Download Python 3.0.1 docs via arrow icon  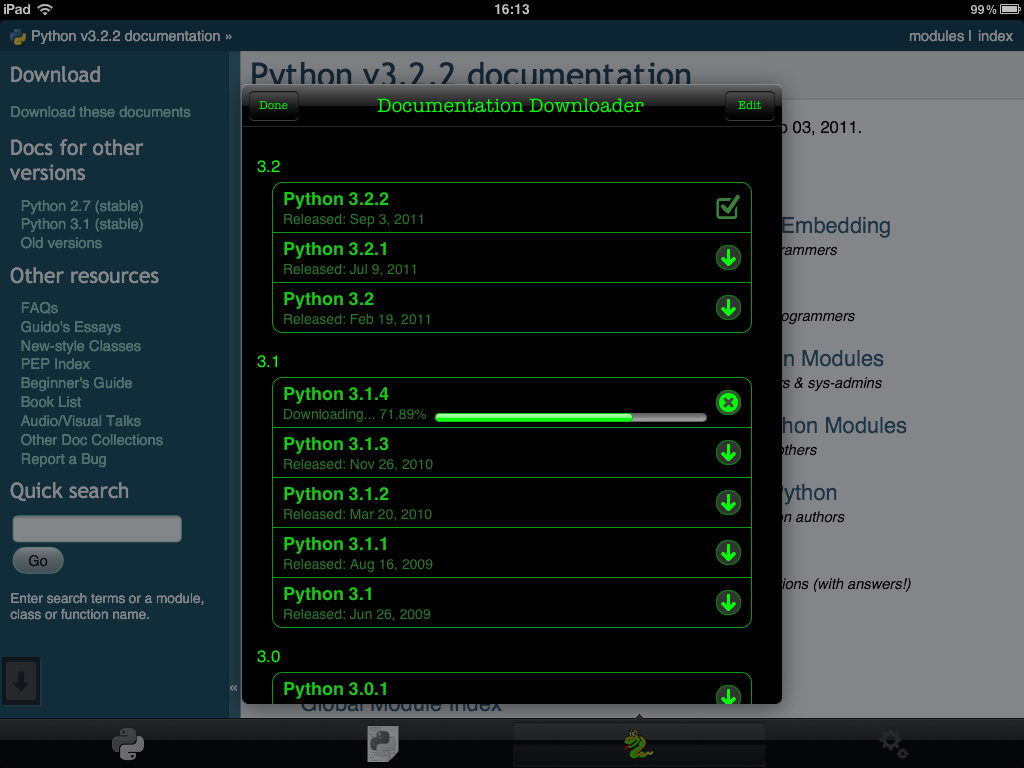pyautogui.click(x=728, y=695)
